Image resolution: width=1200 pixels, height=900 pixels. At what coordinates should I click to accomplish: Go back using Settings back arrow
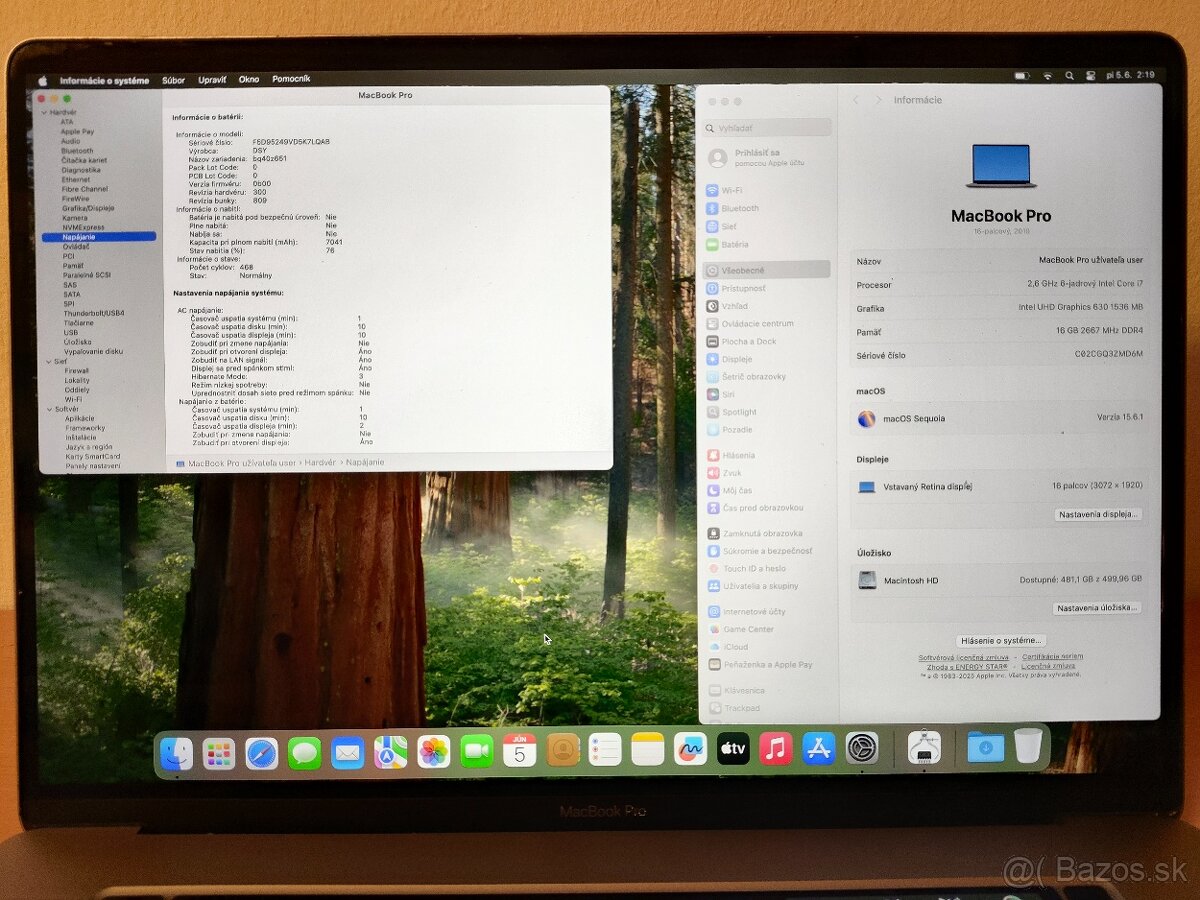pos(856,100)
